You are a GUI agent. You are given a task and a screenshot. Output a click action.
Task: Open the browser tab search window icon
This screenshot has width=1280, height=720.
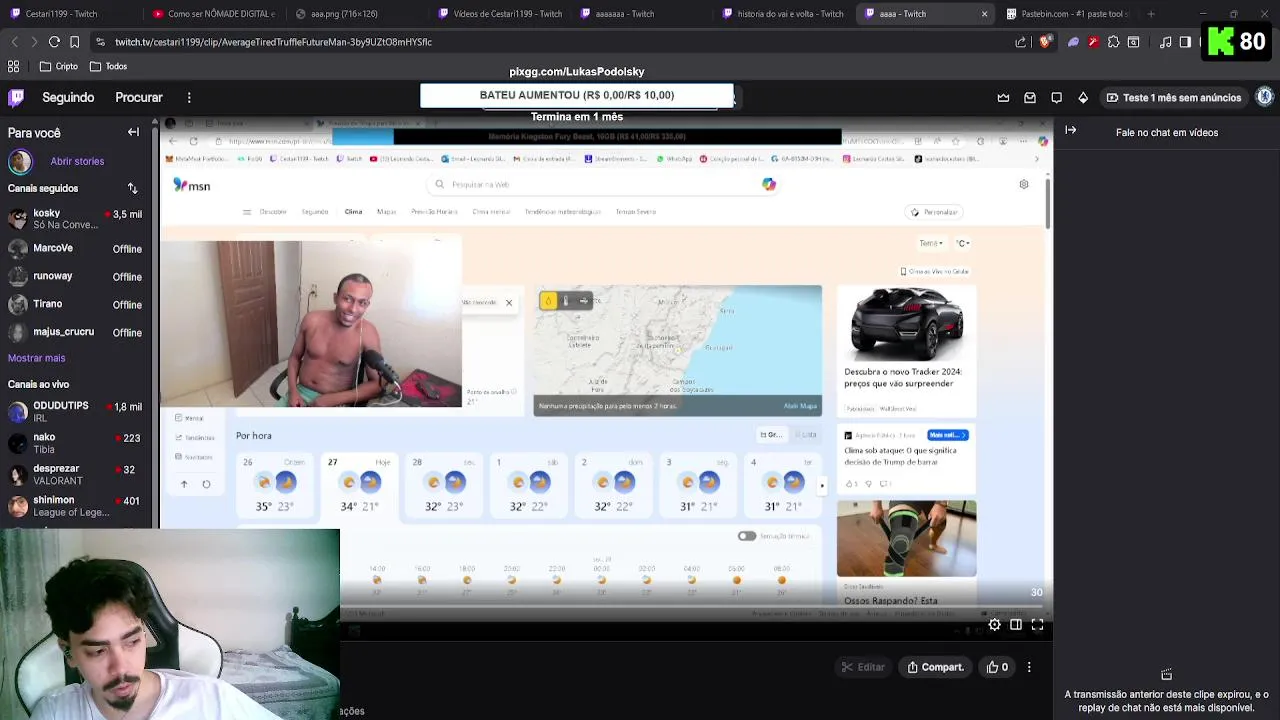point(1133,42)
